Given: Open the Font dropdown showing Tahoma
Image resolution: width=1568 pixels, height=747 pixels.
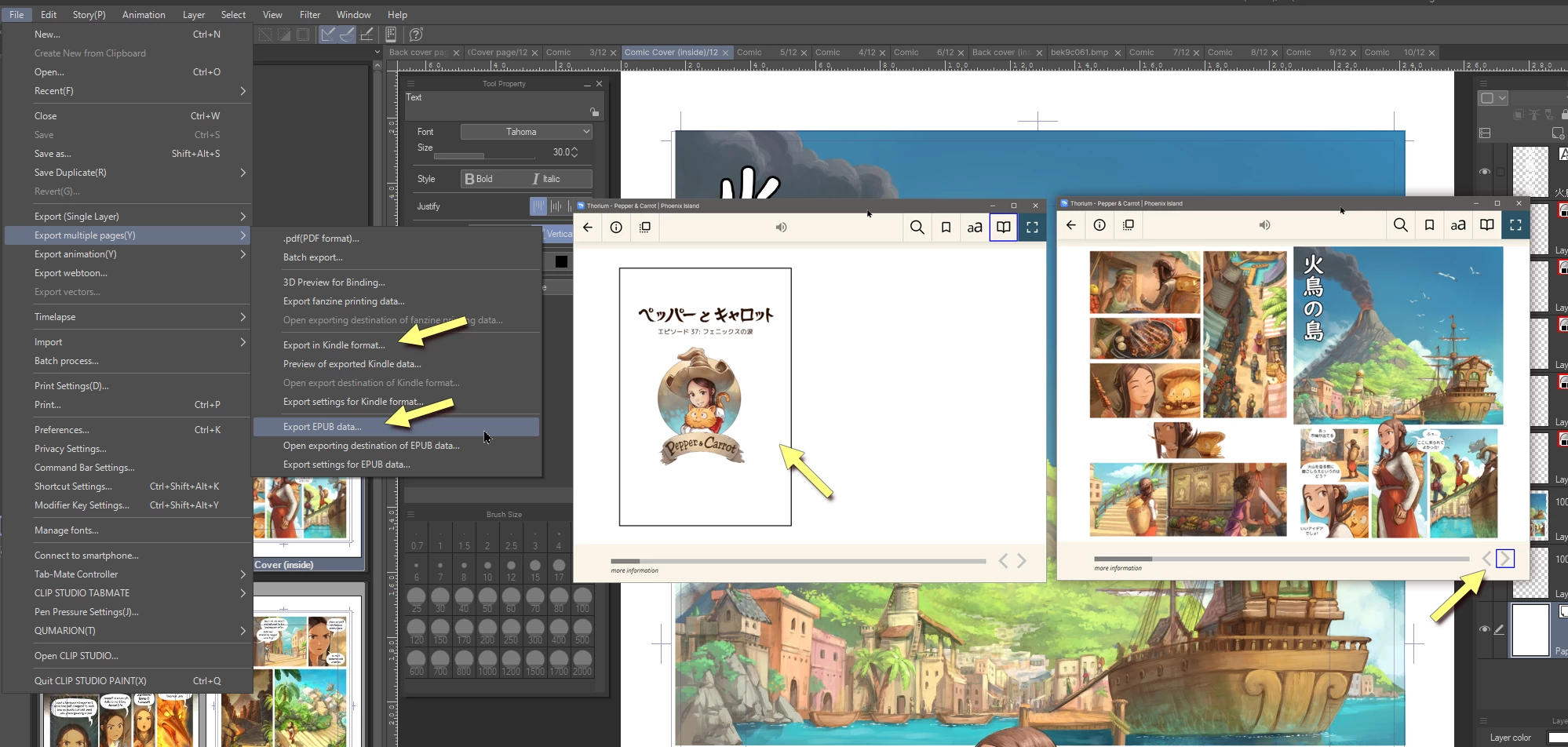Looking at the screenshot, I should (526, 132).
